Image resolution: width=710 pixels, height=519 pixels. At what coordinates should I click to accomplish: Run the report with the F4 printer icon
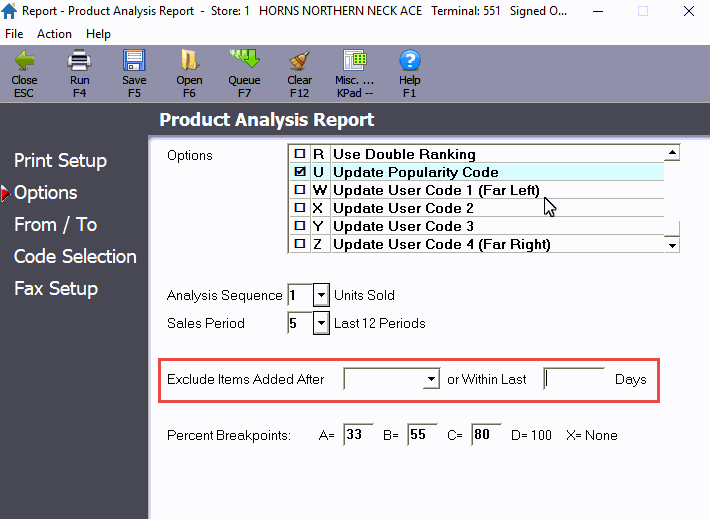pyautogui.click(x=79, y=60)
